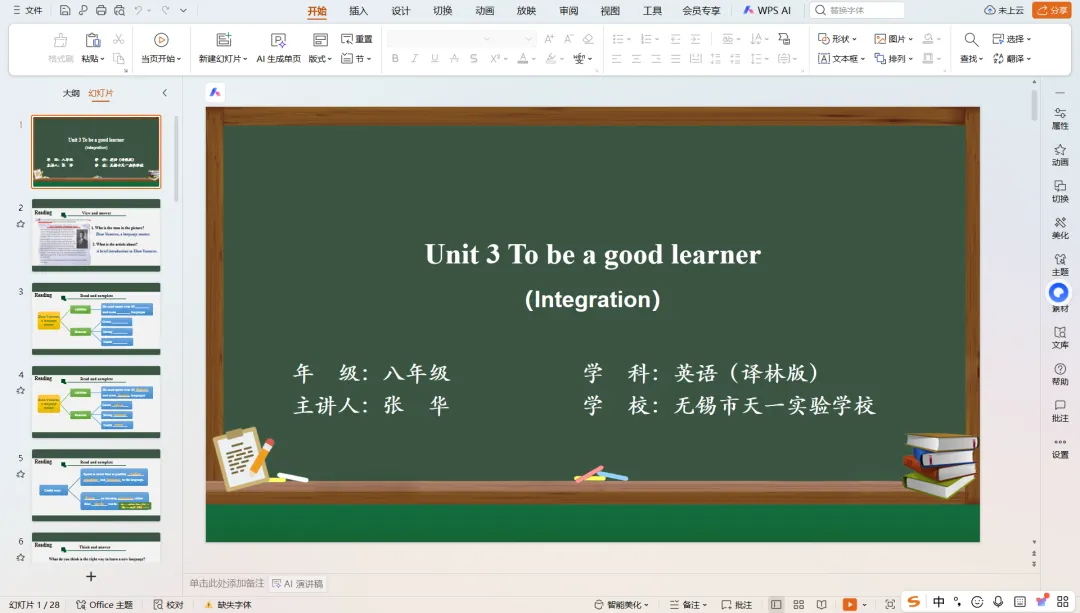Open 主题 theme panel in right sidebar

[1060, 264]
